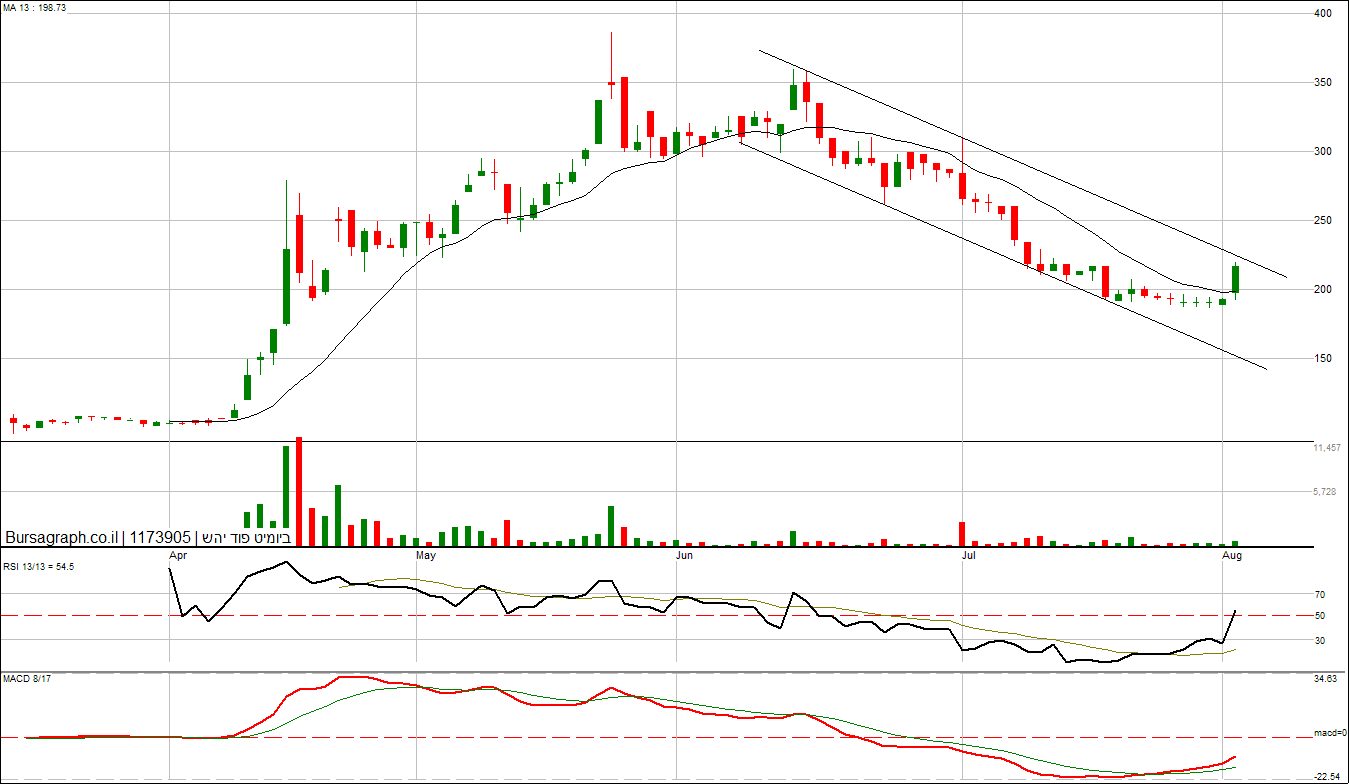Image resolution: width=1349 pixels, height=784 pixels.
Task: Click the tallest red volume bar
Action: coord(299,492)
